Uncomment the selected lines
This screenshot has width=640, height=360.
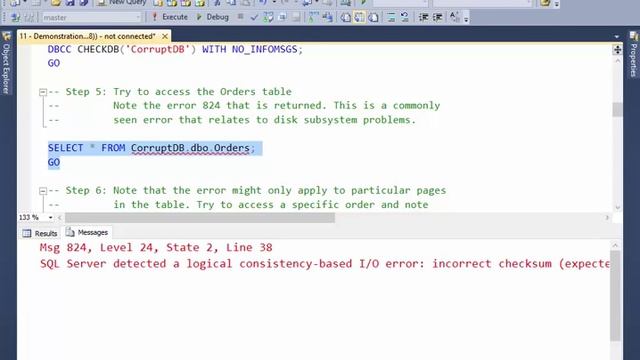[x=404, y=18]
